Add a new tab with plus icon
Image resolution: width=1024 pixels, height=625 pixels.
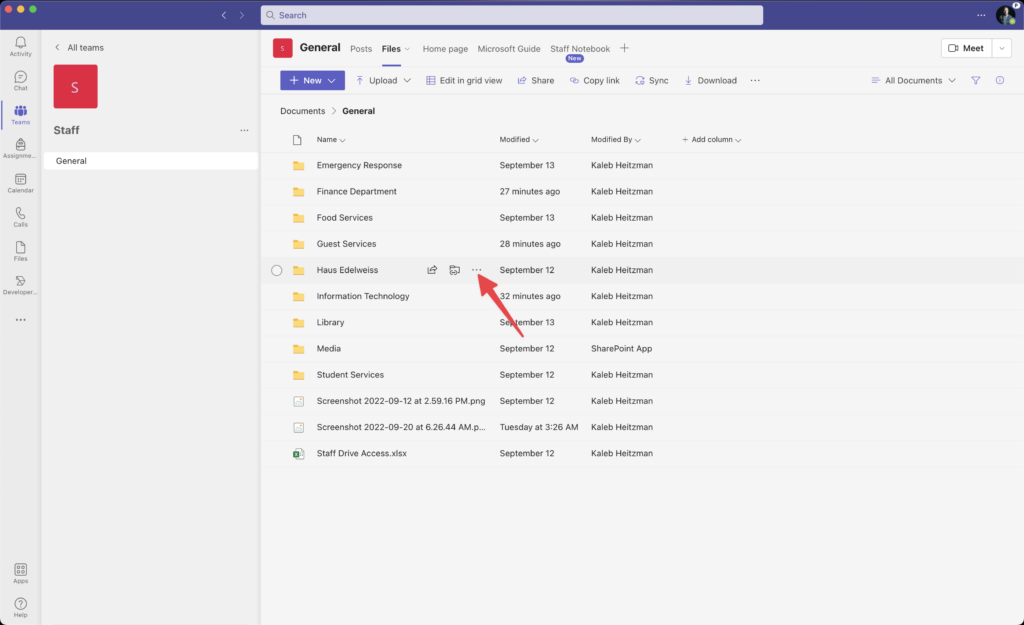click(624, 48)
